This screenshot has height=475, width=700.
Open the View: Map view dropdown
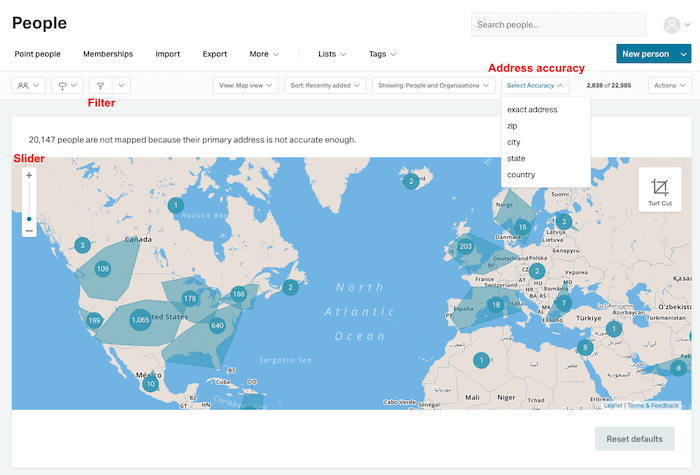click(245, 86)
